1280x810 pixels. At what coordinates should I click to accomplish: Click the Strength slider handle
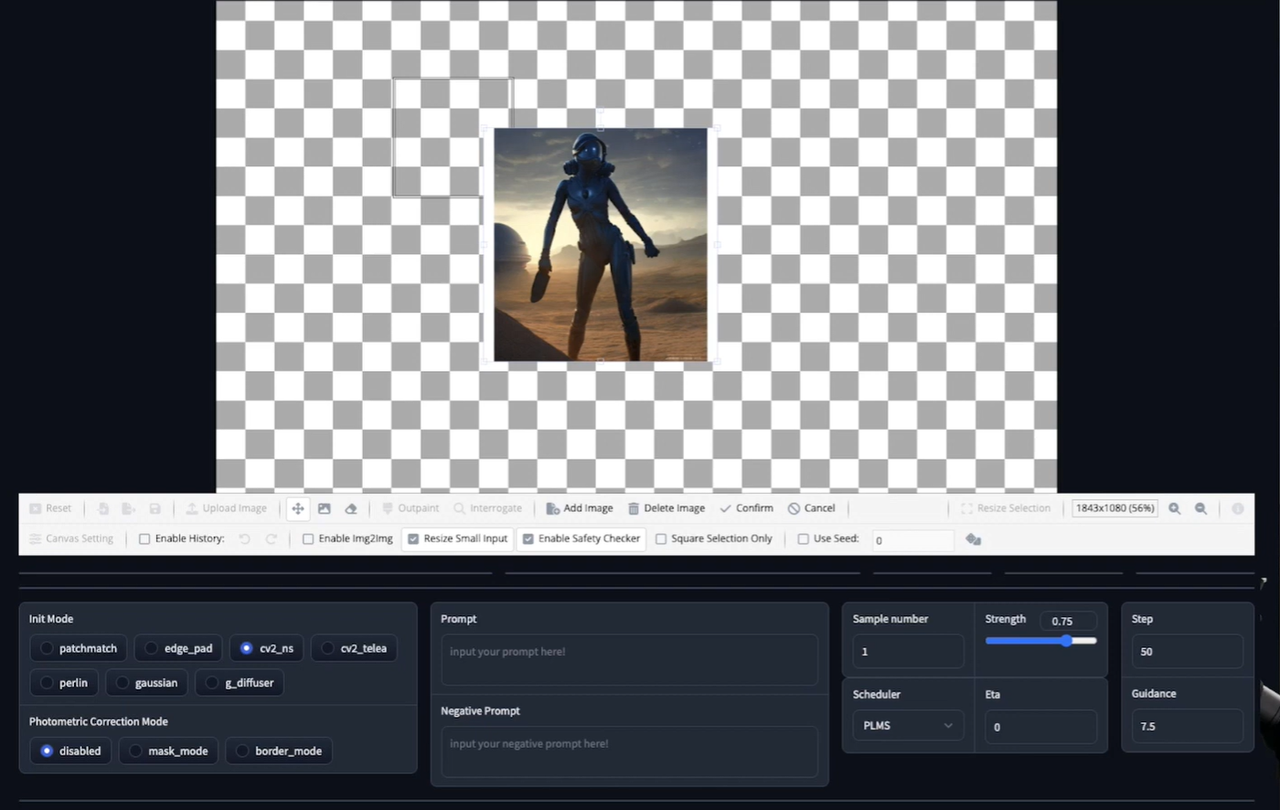click(x=1066, y=641)
